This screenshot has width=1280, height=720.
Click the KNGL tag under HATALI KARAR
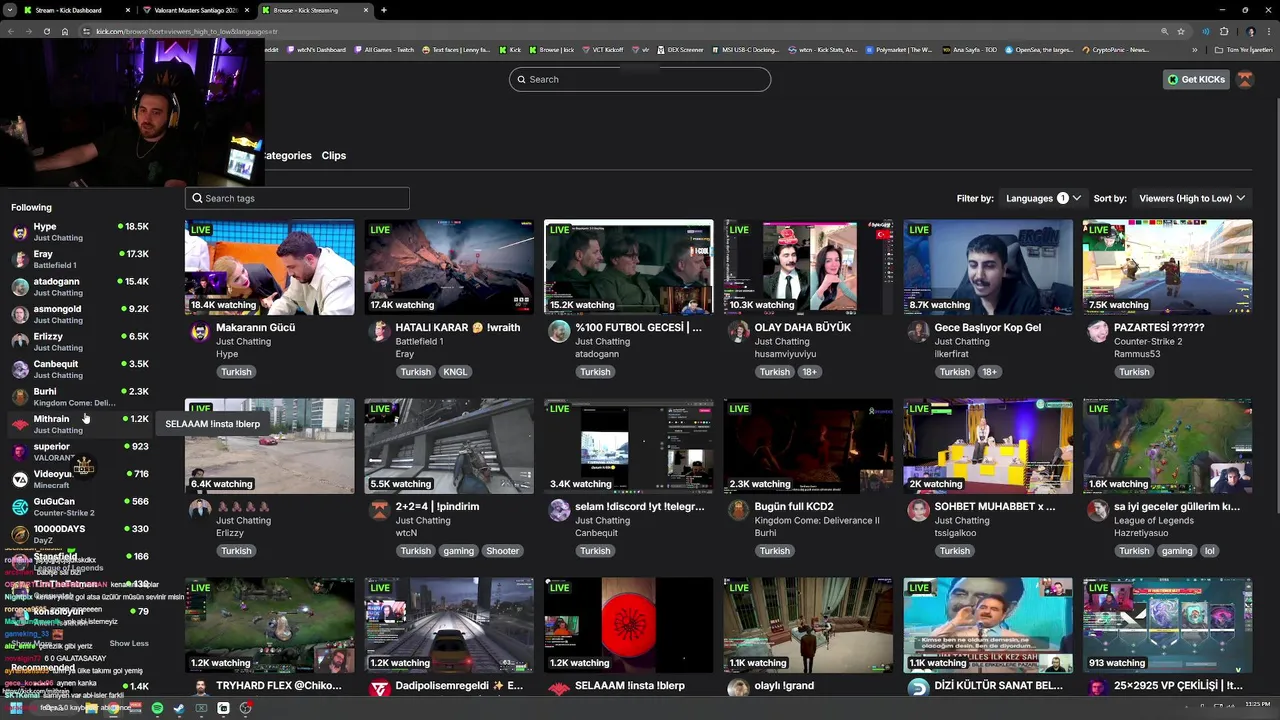click(x=455, y=372)
